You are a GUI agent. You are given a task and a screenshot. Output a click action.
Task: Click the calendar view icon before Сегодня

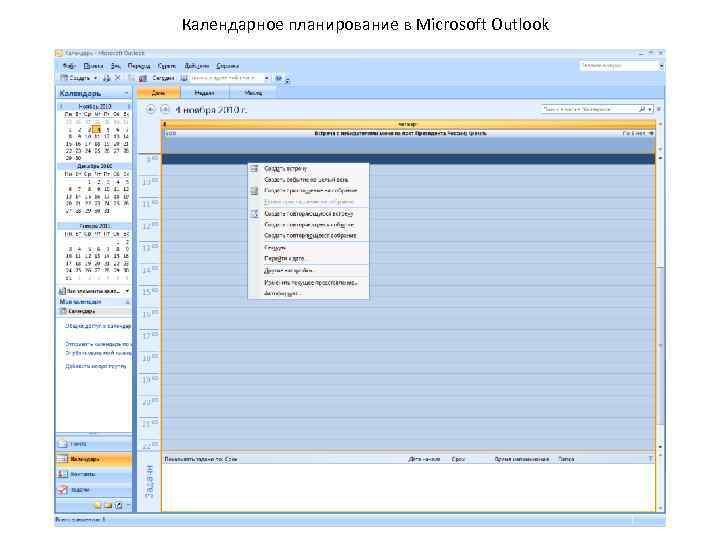coord(143,79)
